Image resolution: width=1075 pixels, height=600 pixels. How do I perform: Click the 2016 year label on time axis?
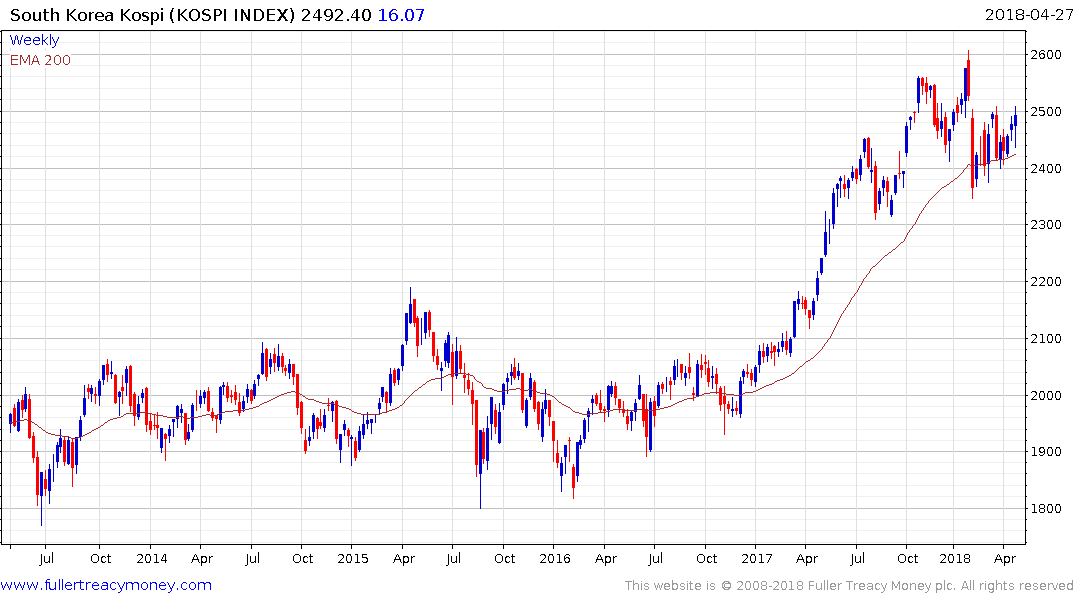coord(555,558)
